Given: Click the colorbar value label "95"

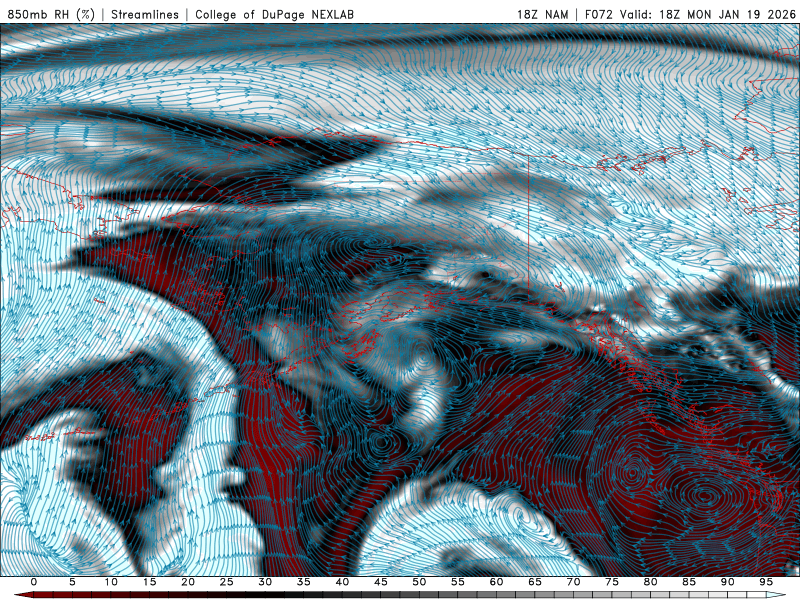Looking at the screenshot, I should 766,582.
